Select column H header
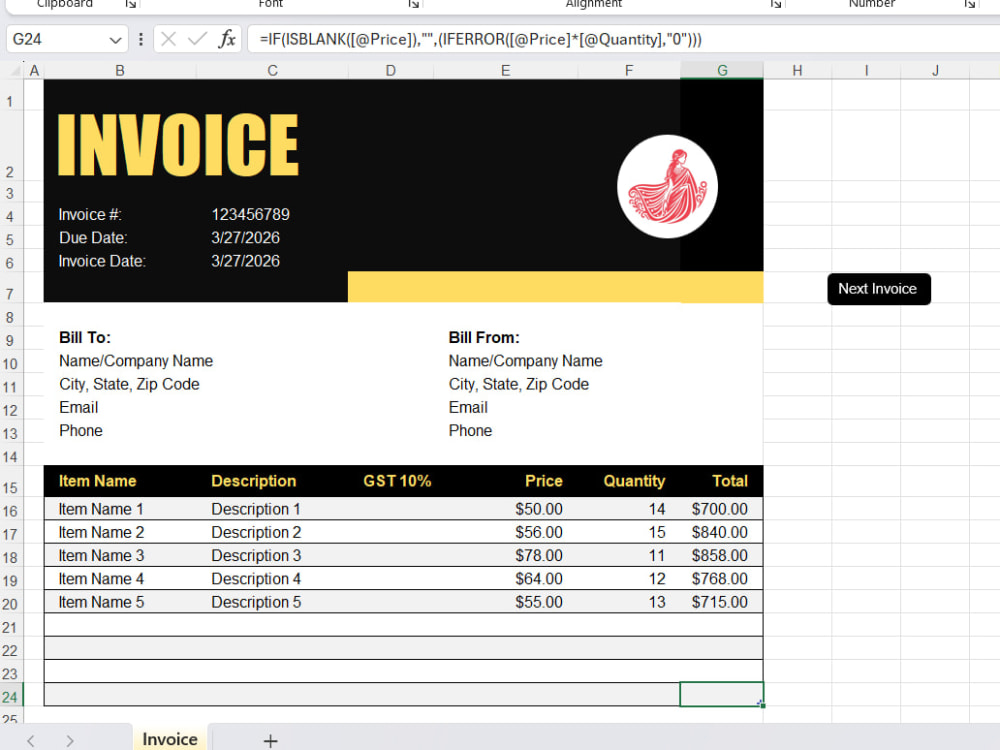Viewport: 1000px width, 750px height. (797, 70)
